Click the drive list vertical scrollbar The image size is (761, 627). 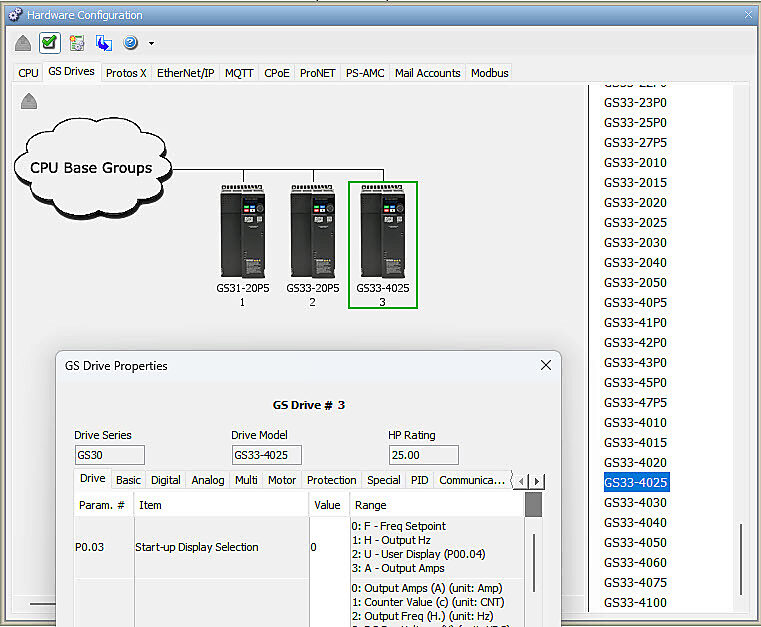coord(741,559)
